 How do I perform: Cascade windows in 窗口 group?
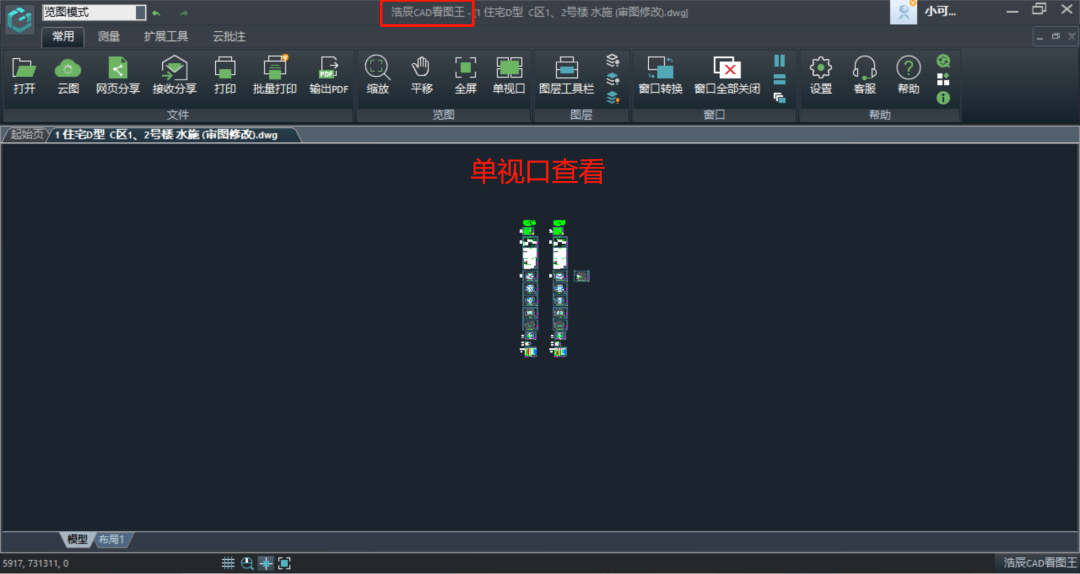pyautogui.click(x=780, y=98)
